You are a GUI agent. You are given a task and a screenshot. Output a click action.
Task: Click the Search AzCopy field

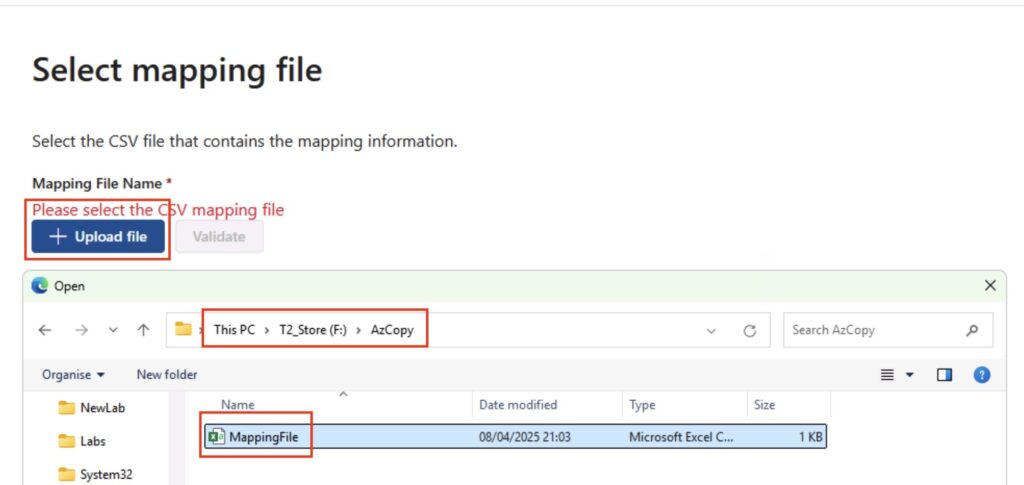870,330
